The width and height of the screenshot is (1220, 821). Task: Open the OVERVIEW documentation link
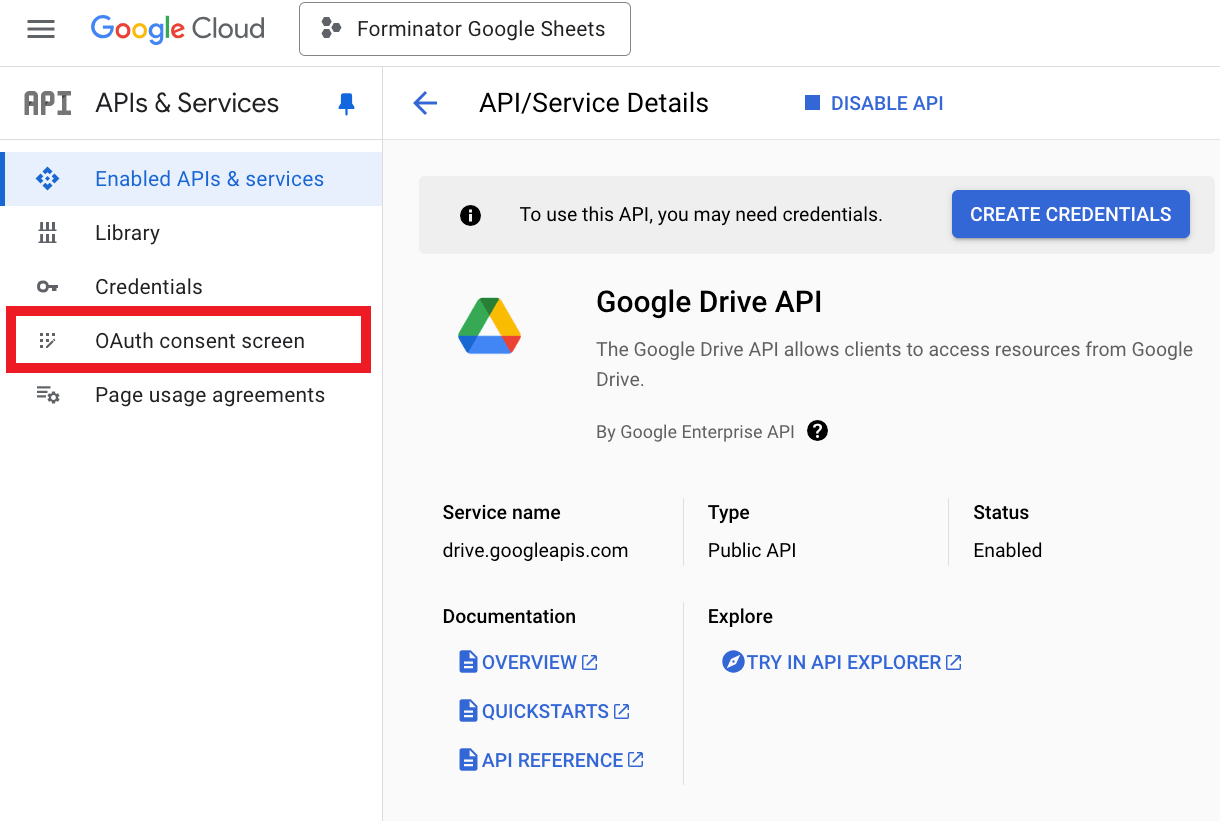(528, 662)
